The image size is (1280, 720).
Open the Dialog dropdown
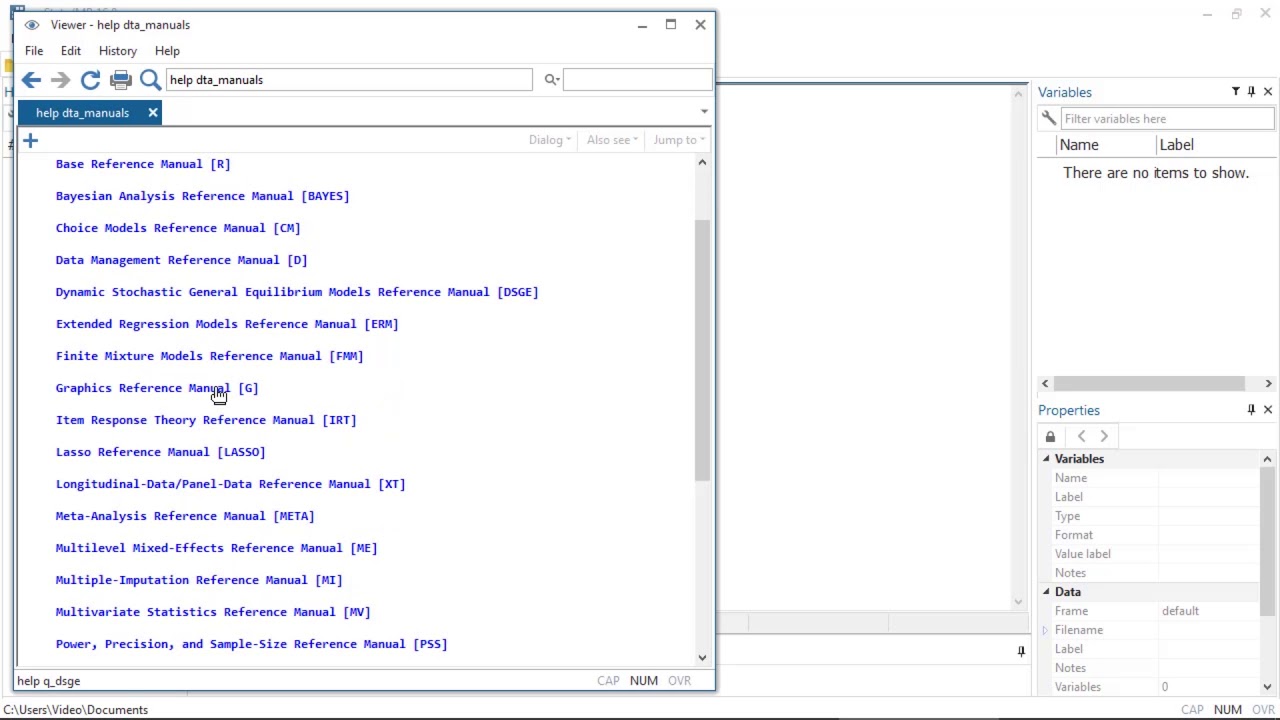550,140
